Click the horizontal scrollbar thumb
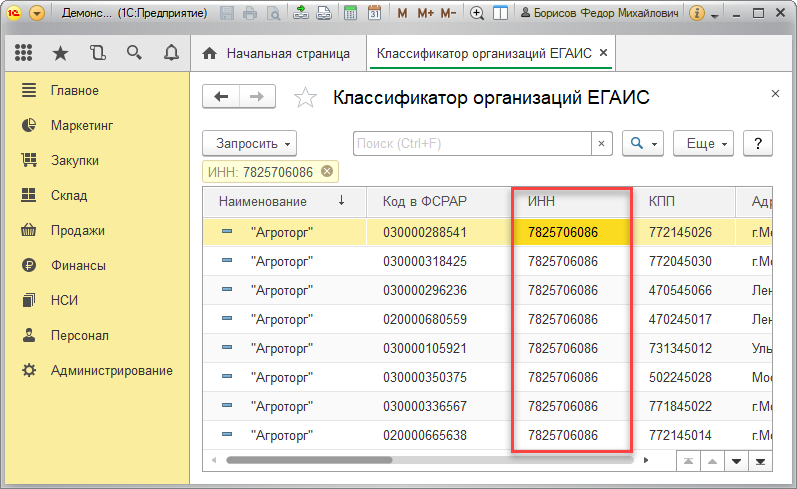 (310, 460)
